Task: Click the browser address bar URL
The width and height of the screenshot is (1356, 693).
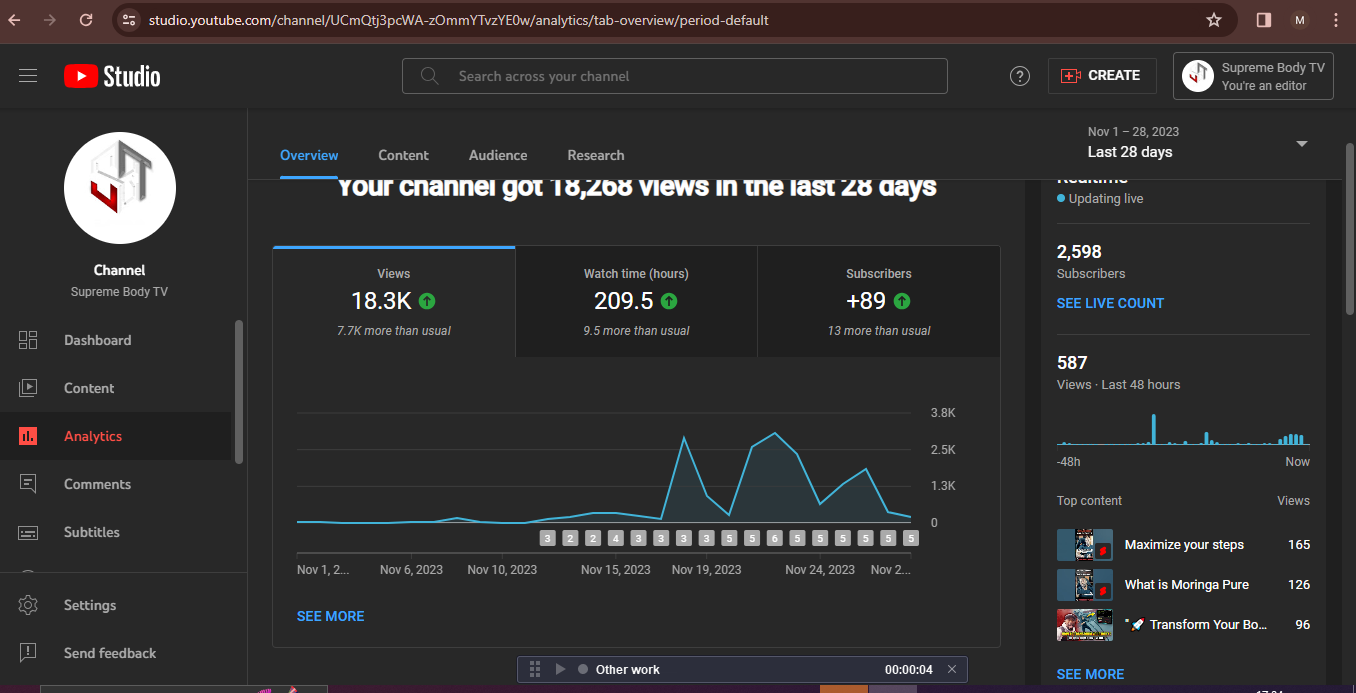Action: coord(459,20)
